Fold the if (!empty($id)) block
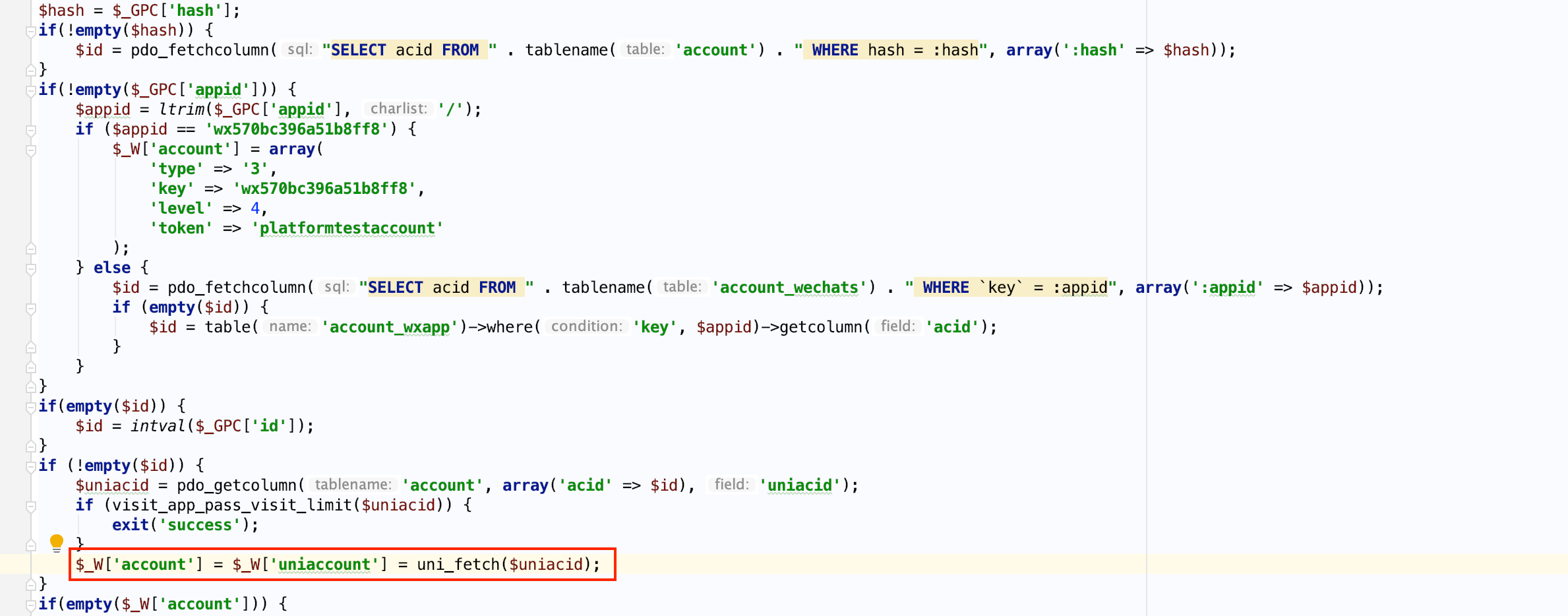Viewport: 1568px width, 616px height. 30,466
